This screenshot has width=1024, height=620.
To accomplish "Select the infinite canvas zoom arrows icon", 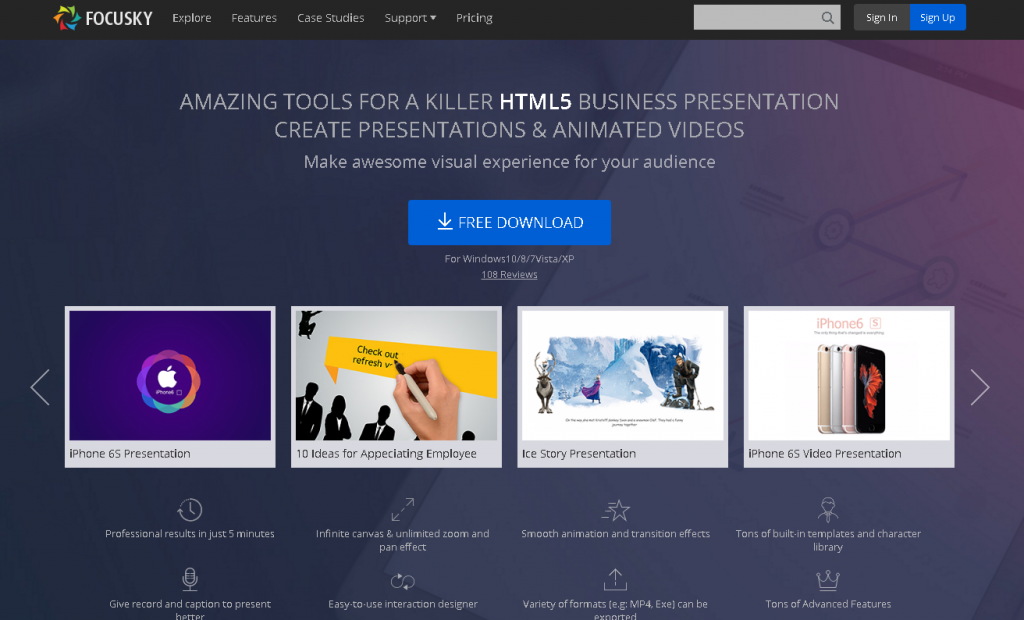I will pos(403,508).
